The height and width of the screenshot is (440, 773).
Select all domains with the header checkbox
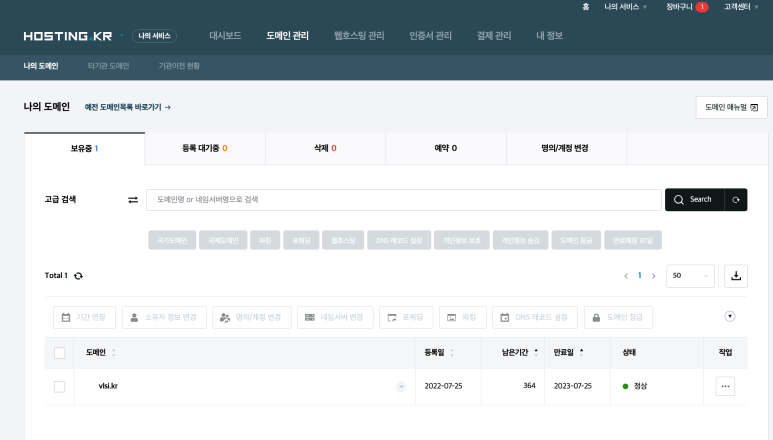59,353
